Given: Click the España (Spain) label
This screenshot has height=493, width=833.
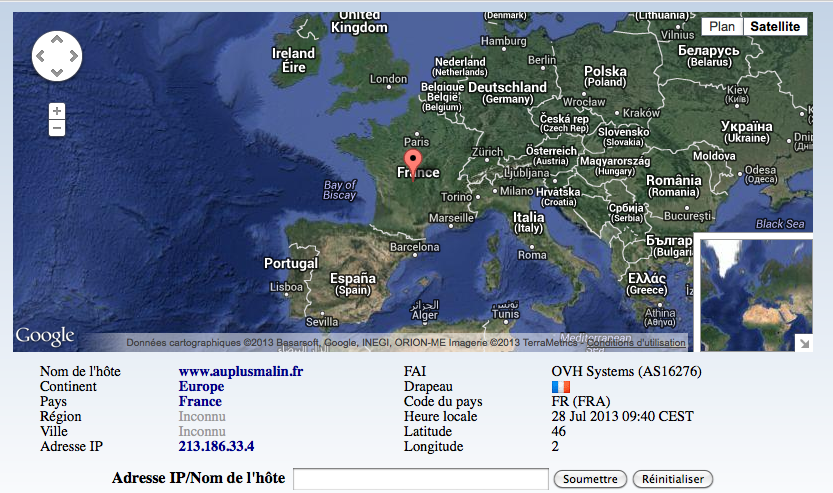Looking at the screenshot, I should coord(353,284).
